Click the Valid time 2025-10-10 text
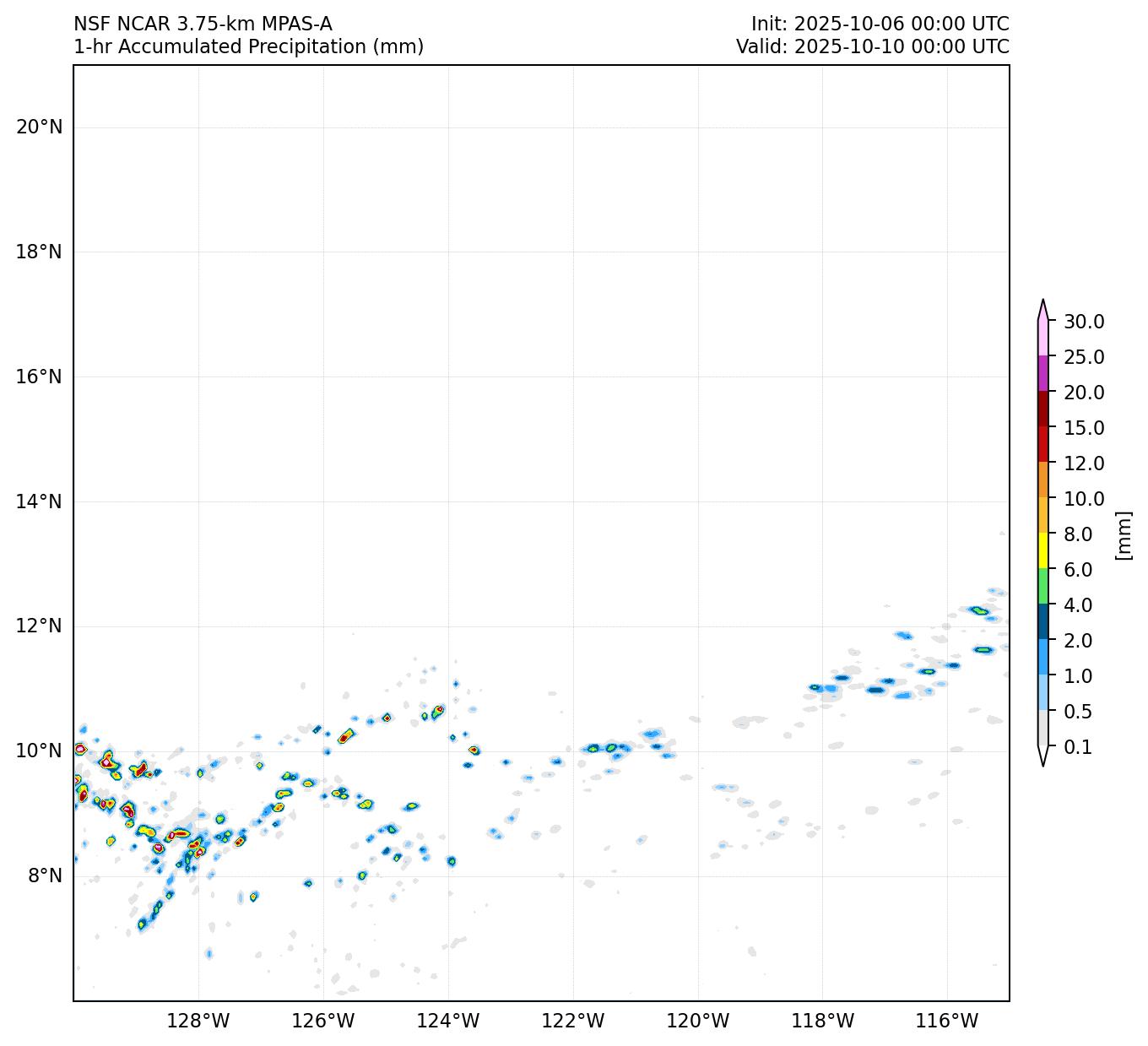Screen dimensions: 1148x1046 point(872,47)
